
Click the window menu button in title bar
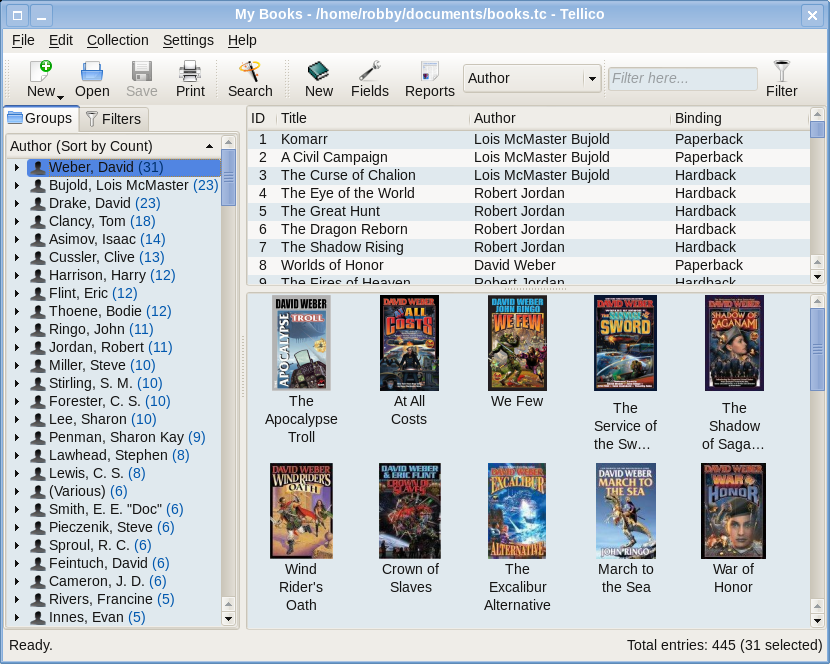(17, 16)
